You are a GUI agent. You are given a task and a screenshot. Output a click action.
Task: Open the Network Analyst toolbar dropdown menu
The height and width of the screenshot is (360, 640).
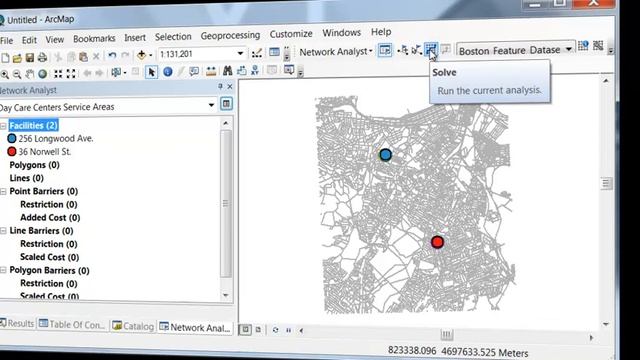336,51
